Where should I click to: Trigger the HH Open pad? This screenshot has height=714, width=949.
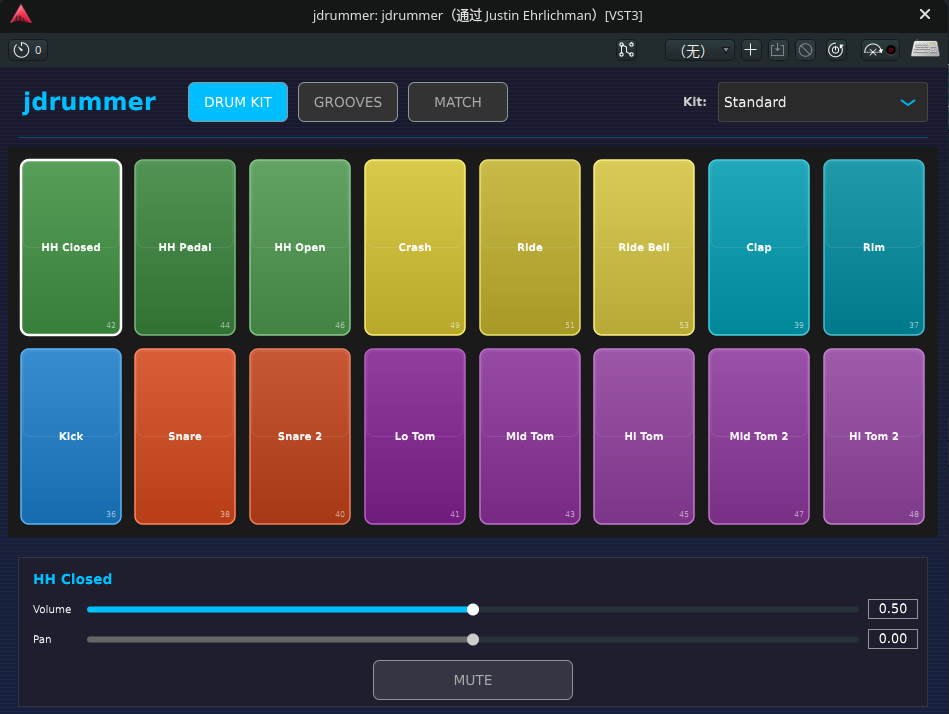click(x=300, y=247)
